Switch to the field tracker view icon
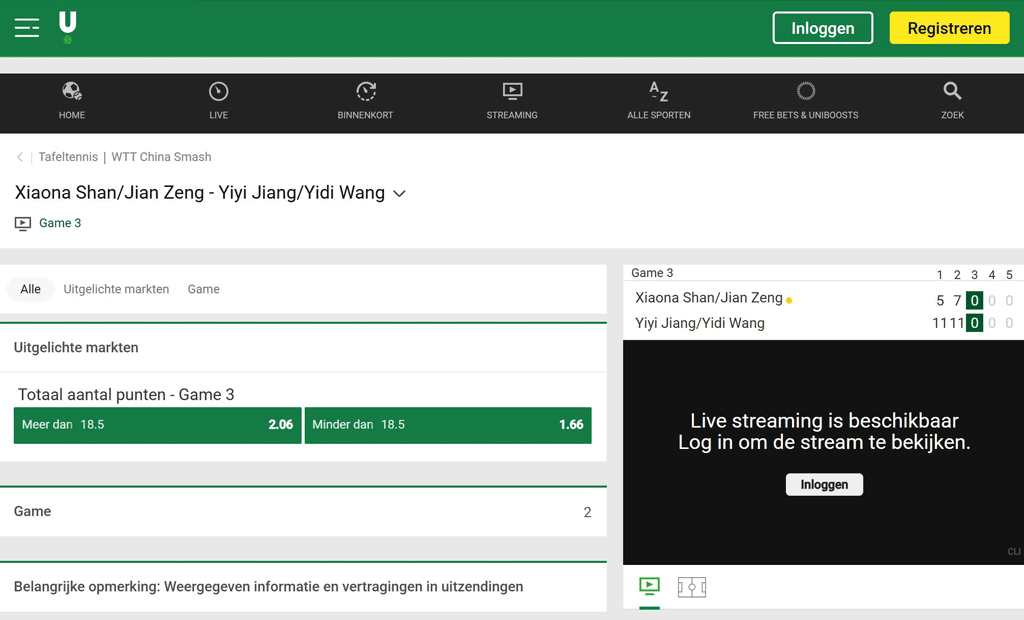1024x620 pixels. tap(692, 587)
